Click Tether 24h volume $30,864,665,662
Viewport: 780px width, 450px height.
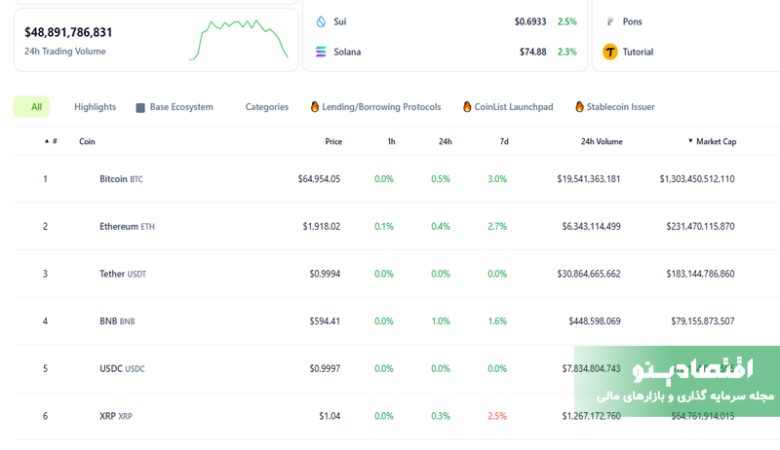click(x=588, y=273)
